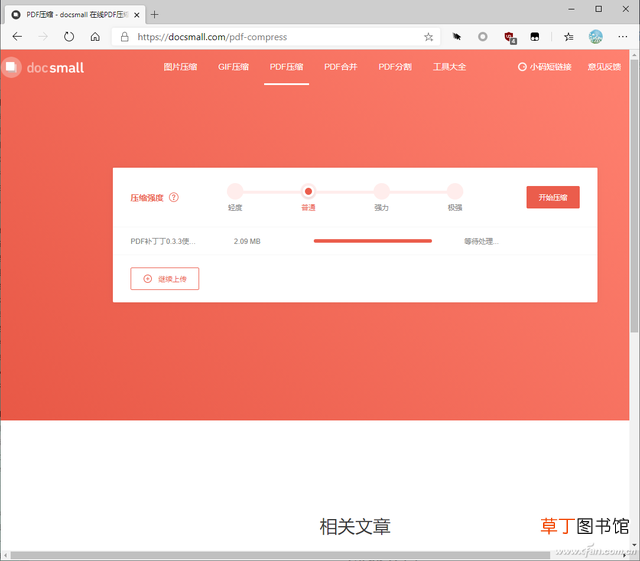Click the red upload progress bar
Image resolution: width=640 pixels, height=561 pixels.
click(x=373, y=241)
